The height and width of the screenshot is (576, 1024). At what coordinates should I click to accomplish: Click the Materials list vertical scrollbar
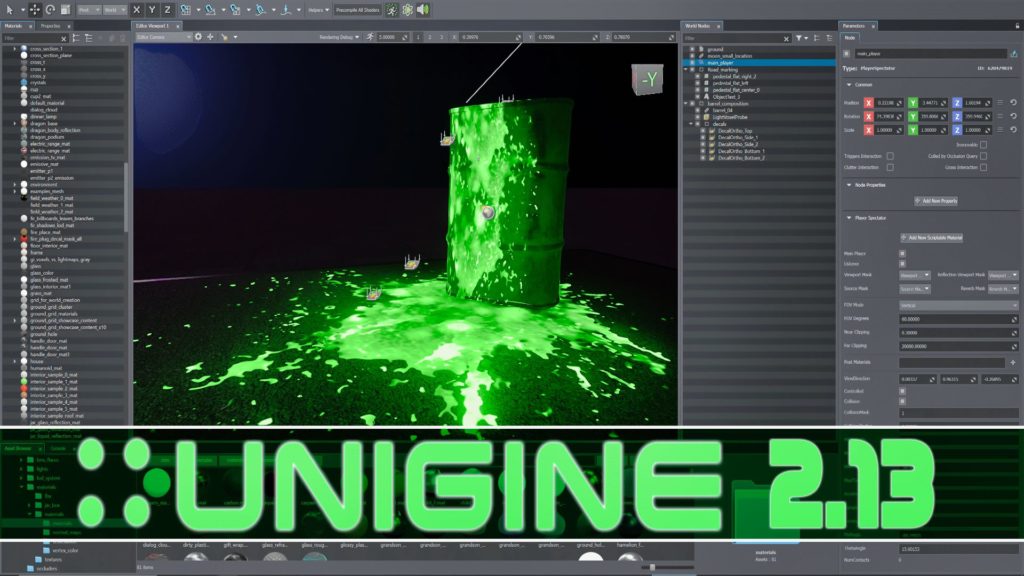point(125,196)
